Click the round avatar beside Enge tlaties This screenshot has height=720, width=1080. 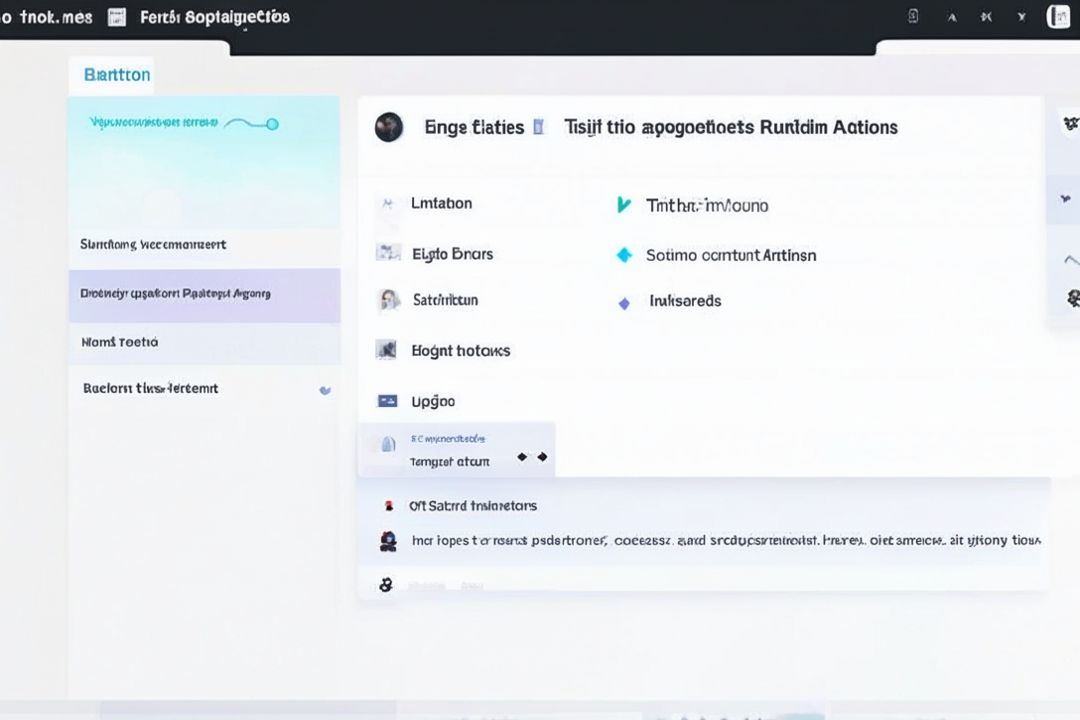coord(389,127)
